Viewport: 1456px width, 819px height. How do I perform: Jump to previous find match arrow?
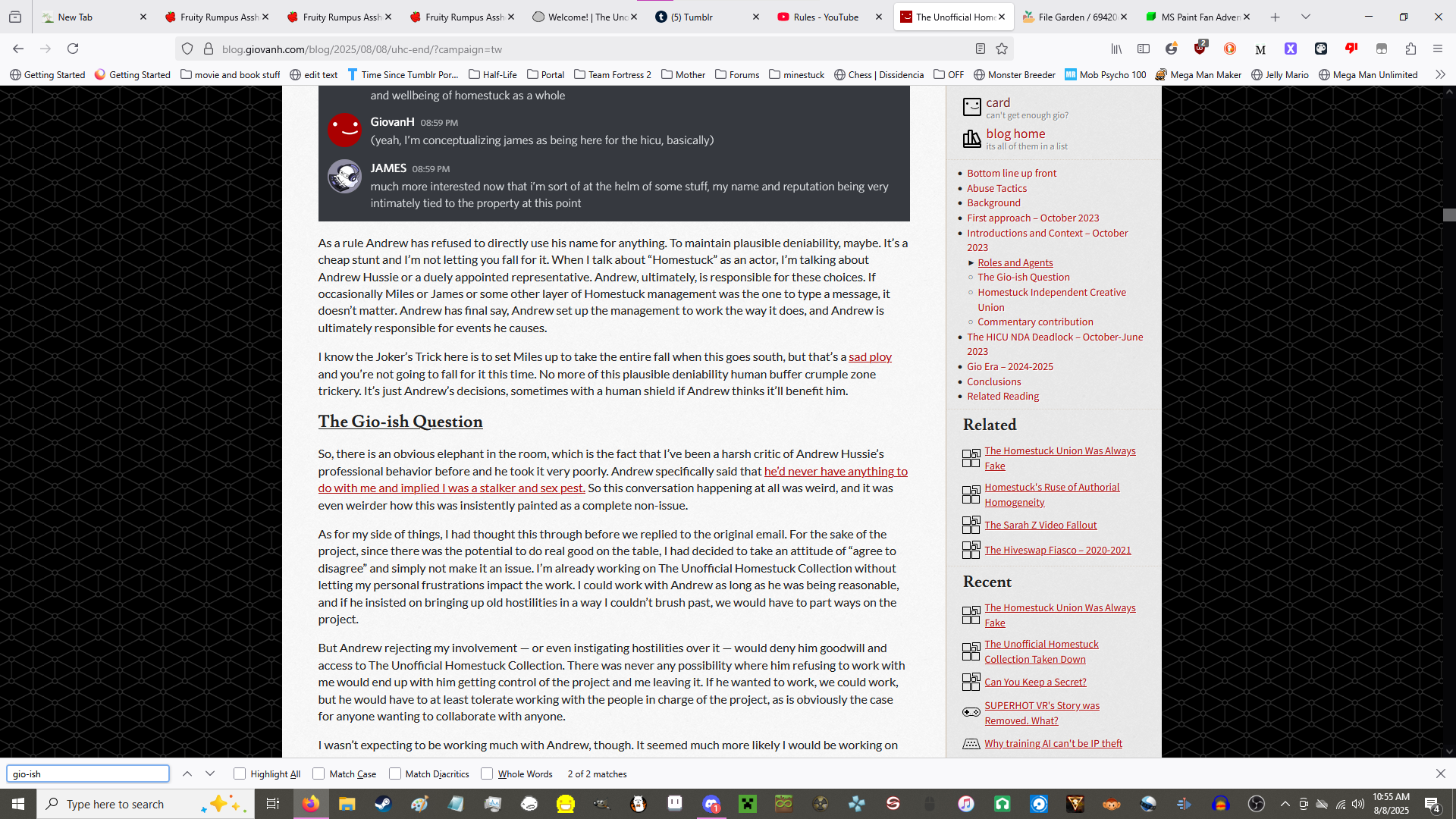pyautogui.click(x=187, y=773)
